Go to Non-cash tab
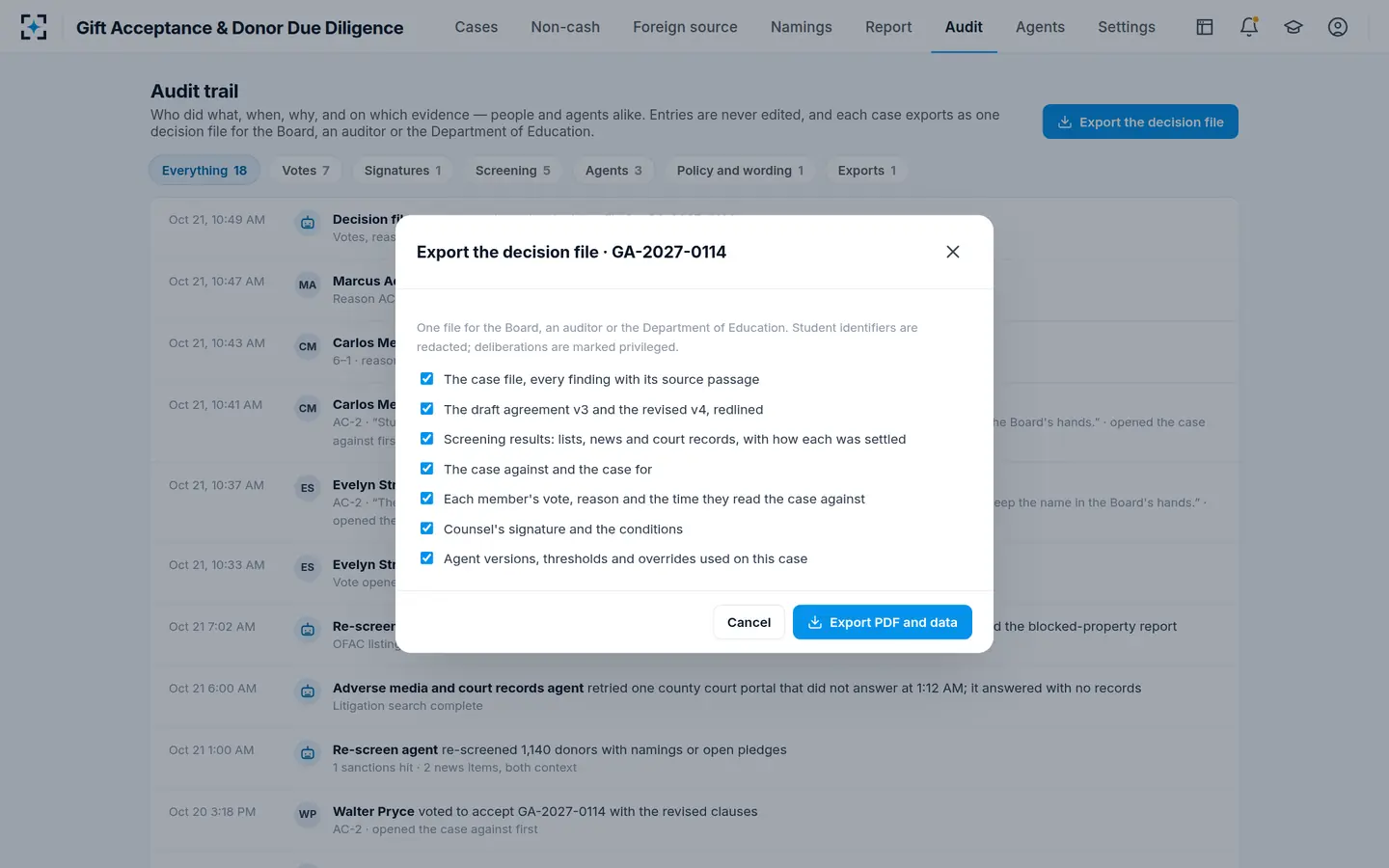The image size is (1389, 868). 565,27
